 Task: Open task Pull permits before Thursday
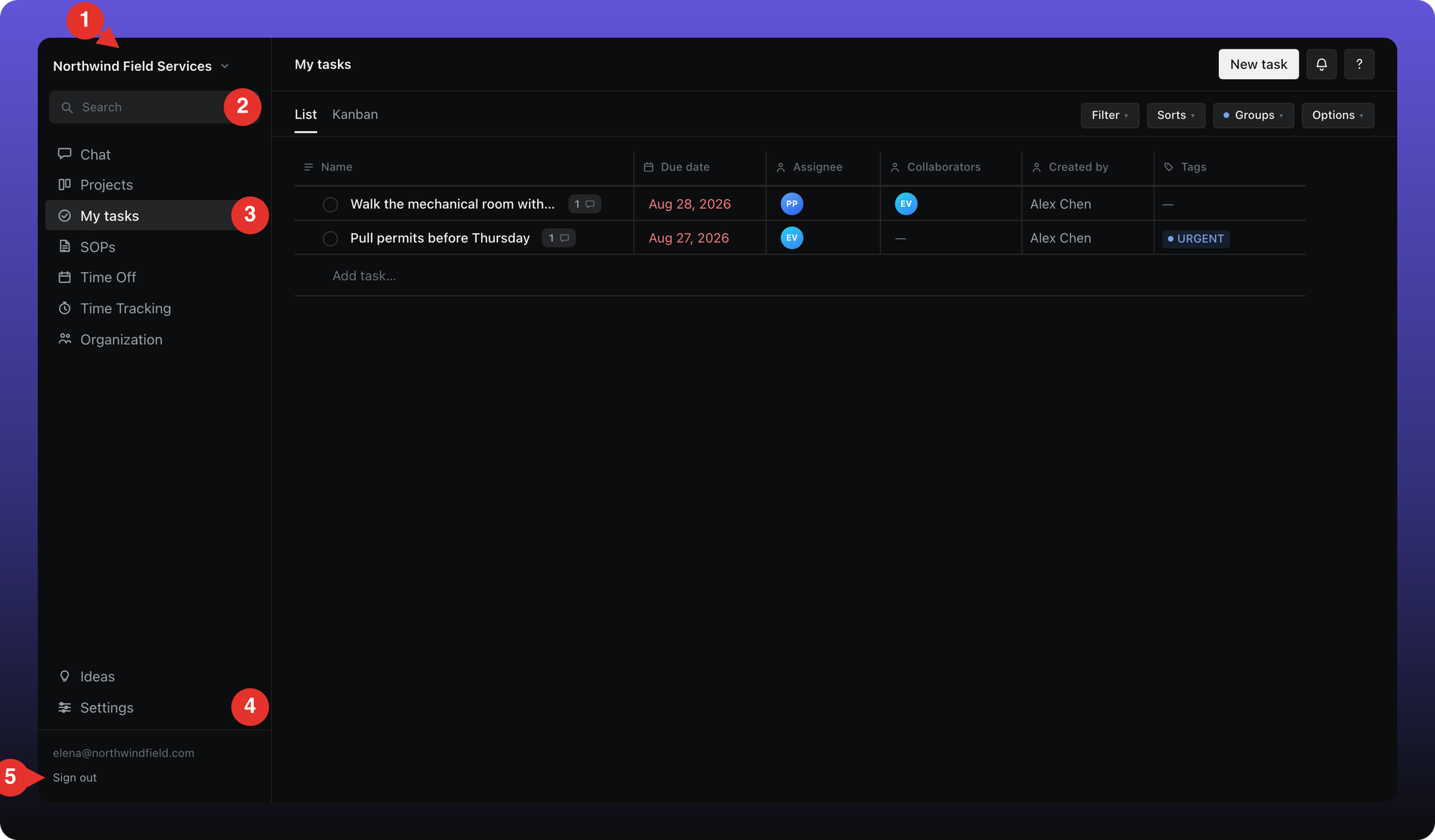440,238
